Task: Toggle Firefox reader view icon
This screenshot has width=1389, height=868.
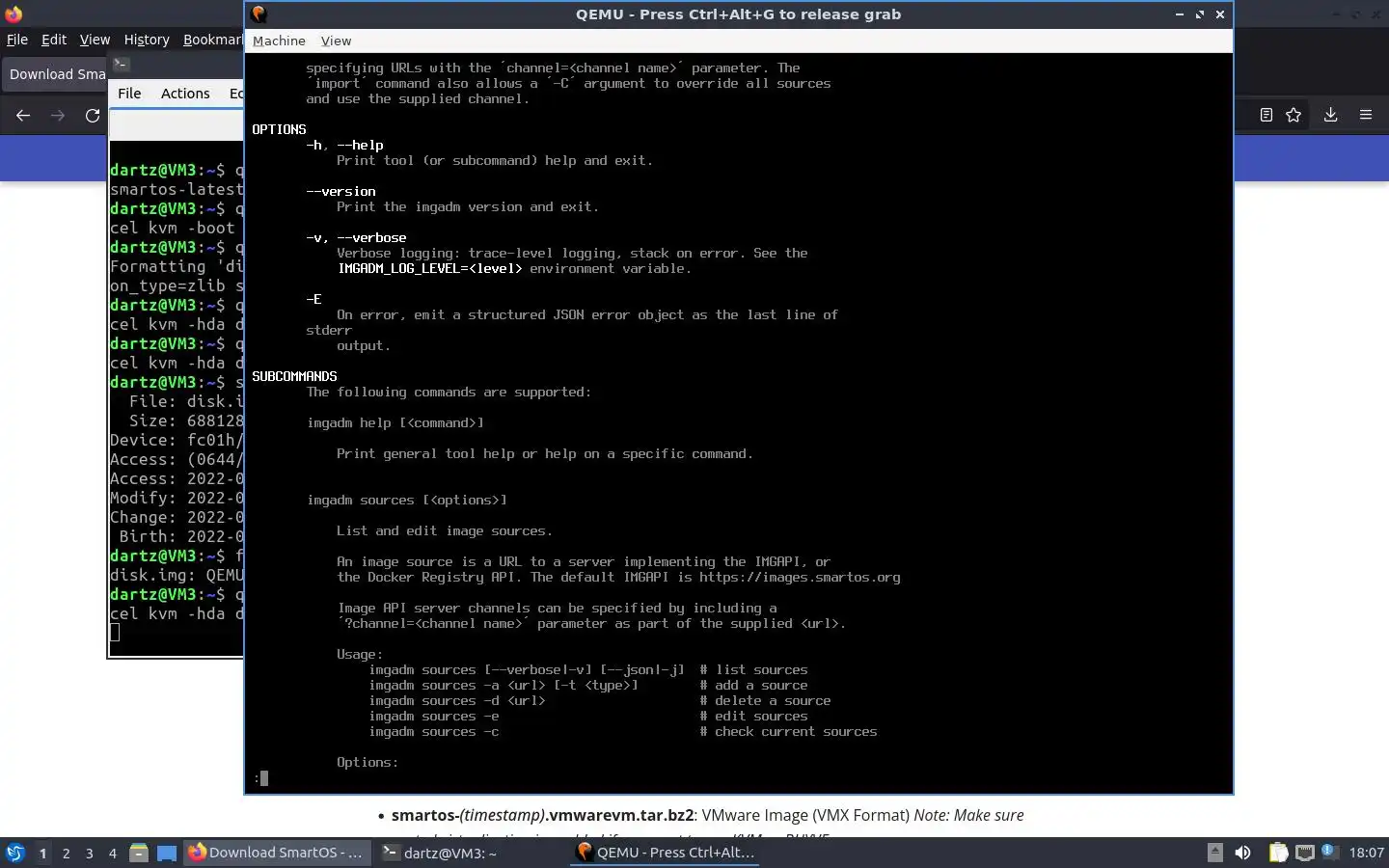Action: pos(1266,115)
